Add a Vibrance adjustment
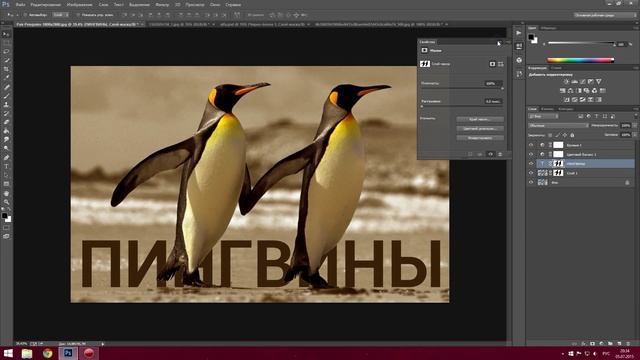This screenshot has width=640, height=360. pyautogui.click(x=599, y=82)
